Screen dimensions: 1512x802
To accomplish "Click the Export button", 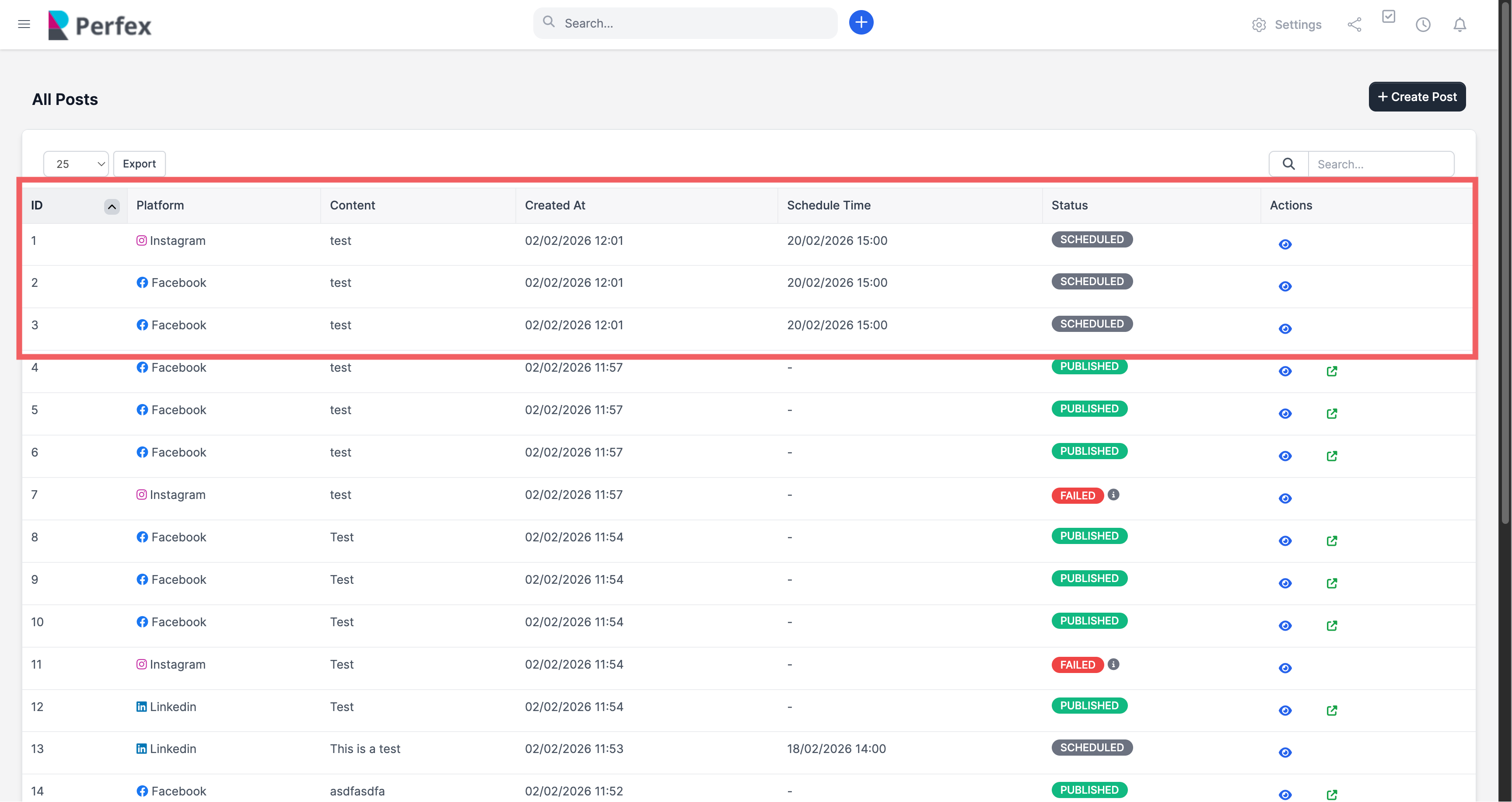I will click(139, 164).
